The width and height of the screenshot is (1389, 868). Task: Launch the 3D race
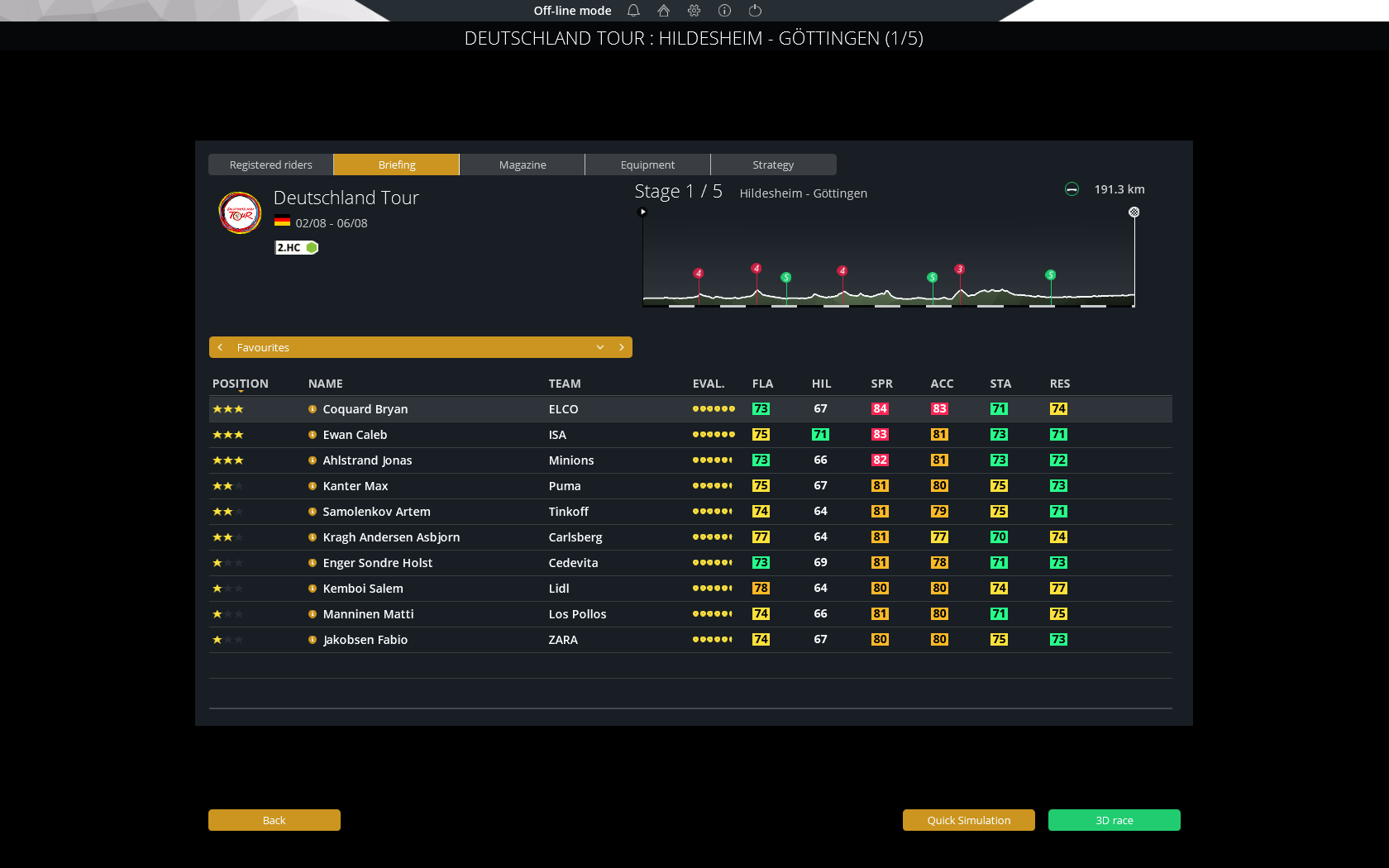pyautogui.click(x=1115, y=820)
